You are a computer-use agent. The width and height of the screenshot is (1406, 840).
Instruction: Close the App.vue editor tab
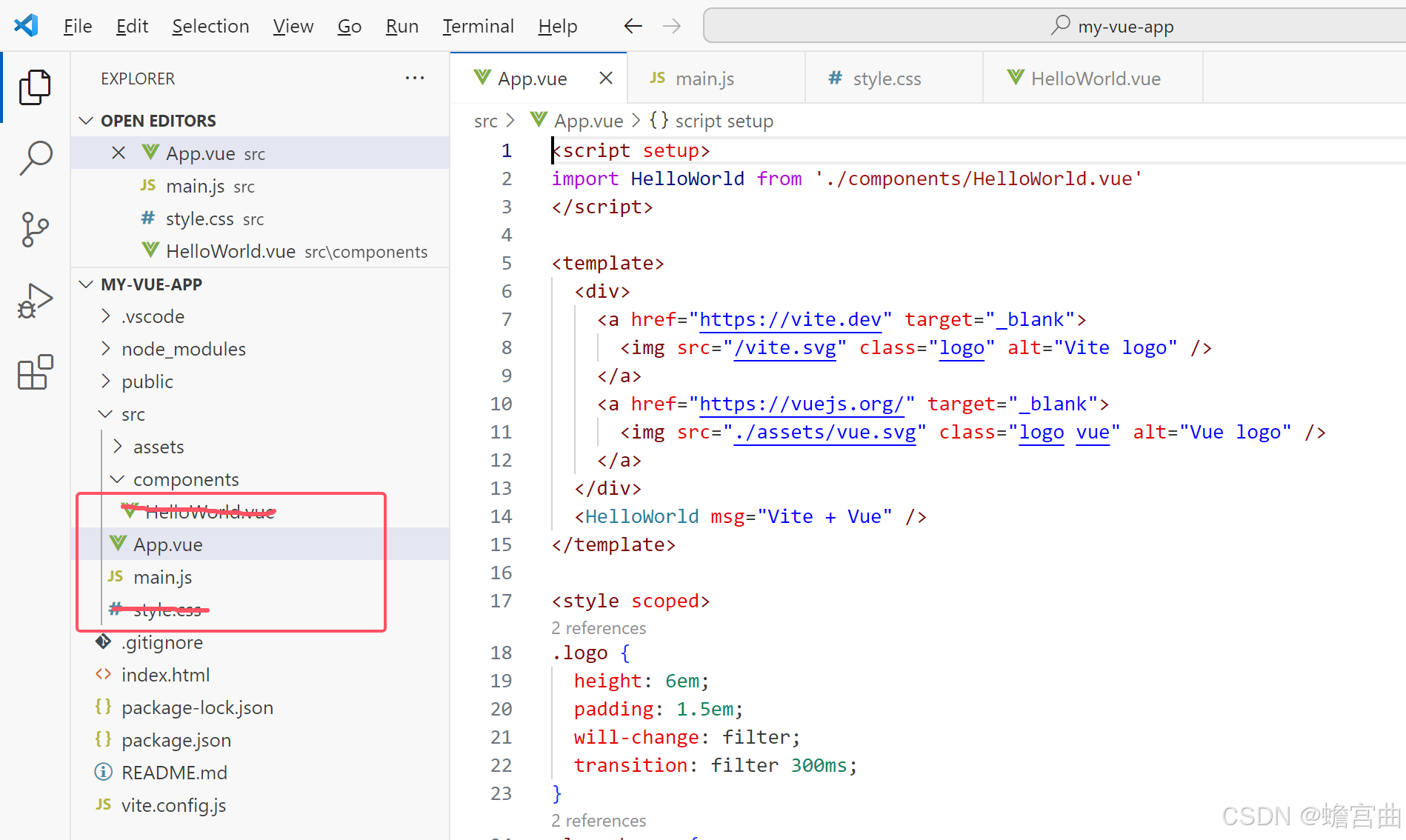click(606, 78)
